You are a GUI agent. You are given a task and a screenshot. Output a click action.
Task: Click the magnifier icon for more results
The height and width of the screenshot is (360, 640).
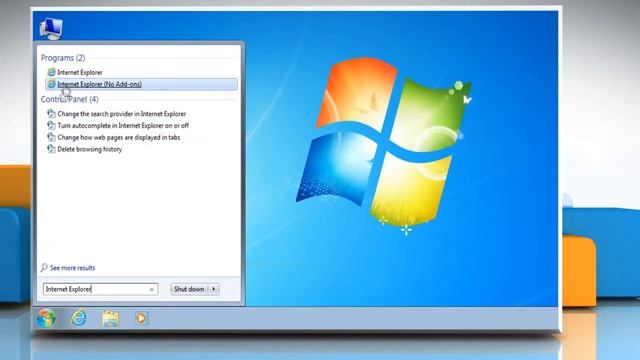(44, 268)
